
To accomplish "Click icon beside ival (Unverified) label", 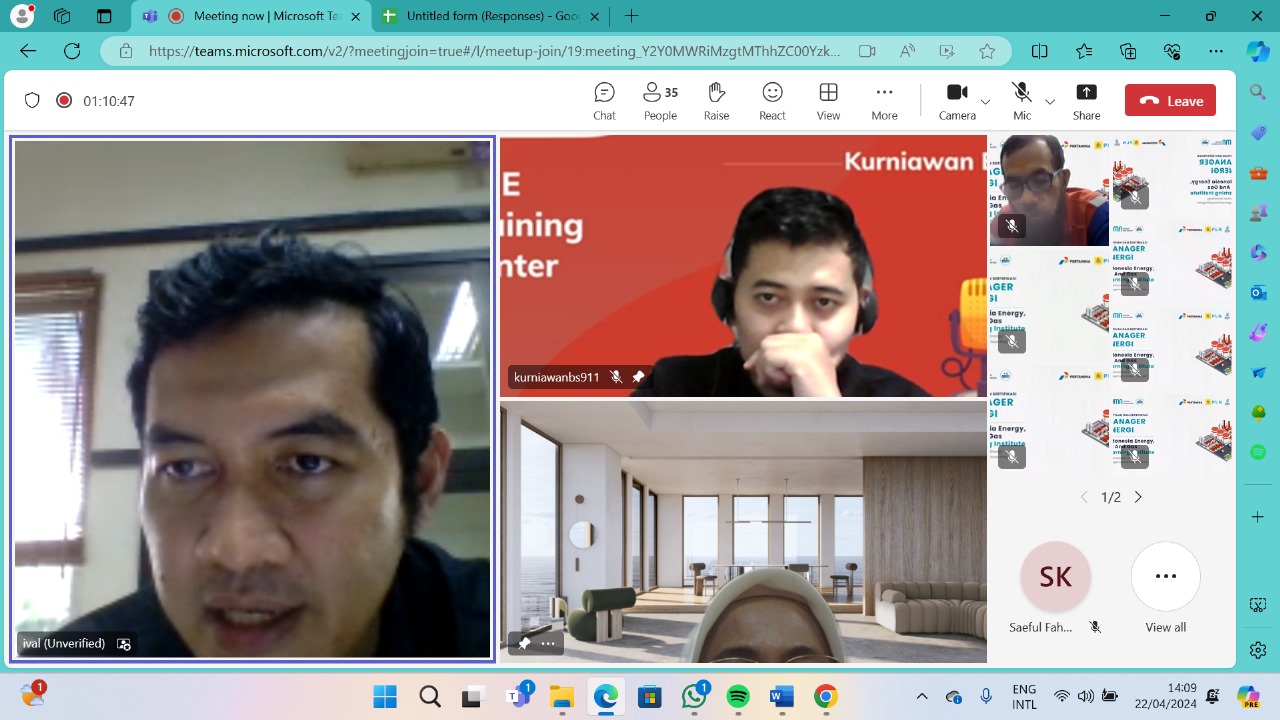I will pyautogui.click(x=124, y=644).
